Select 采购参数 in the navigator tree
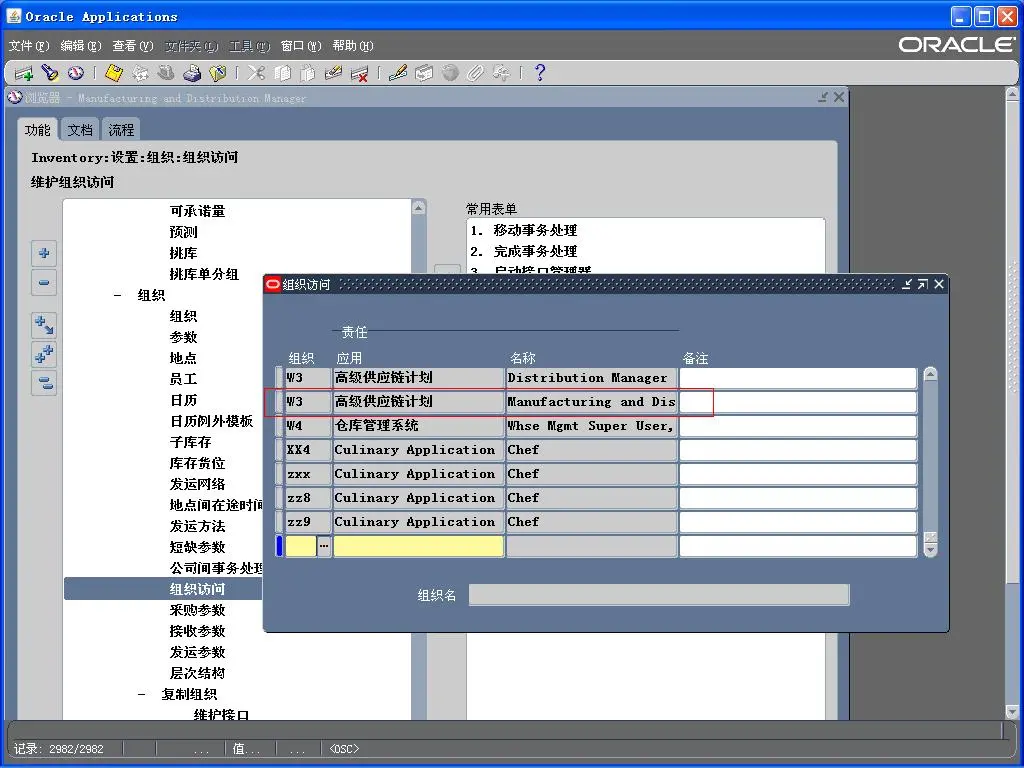1024x768 pixels. (x=197, y=610)
